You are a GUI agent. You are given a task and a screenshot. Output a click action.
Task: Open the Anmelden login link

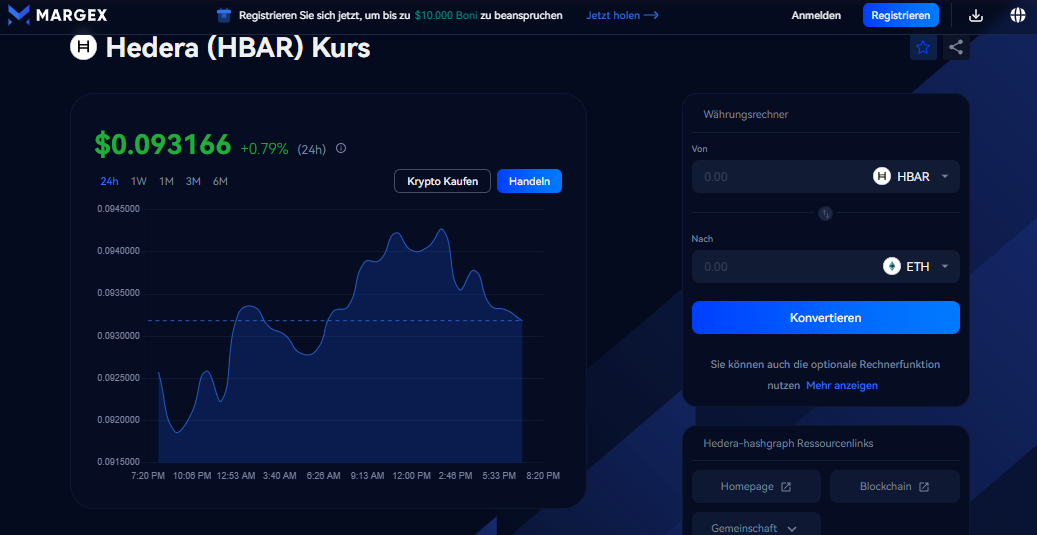pos(816,15)
